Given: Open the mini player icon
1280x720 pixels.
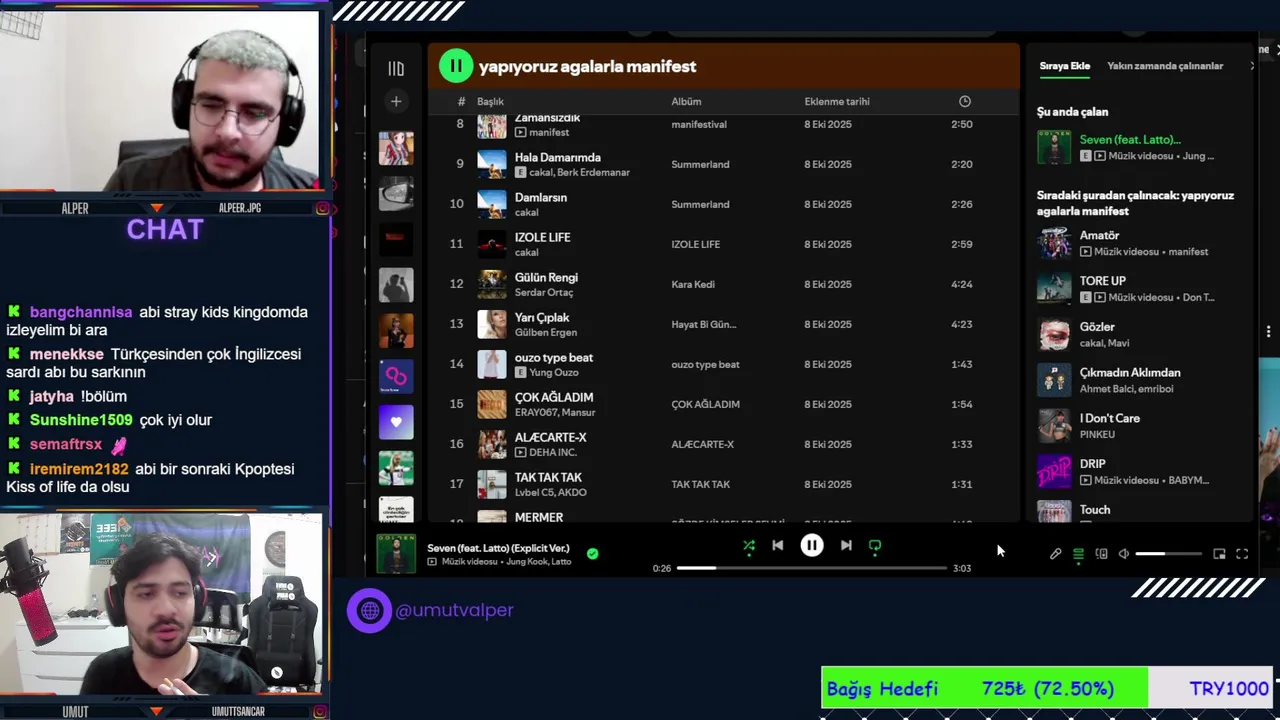Looking at the screenshot, I should [1219, 554].
